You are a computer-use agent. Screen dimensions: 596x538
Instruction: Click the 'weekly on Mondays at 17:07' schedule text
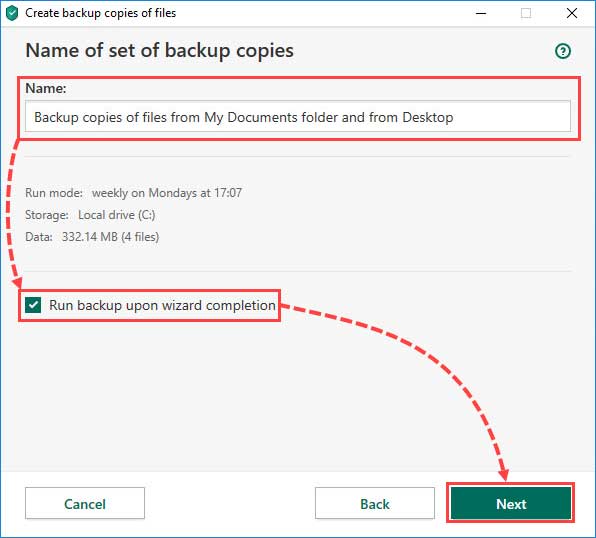(166, 193)
